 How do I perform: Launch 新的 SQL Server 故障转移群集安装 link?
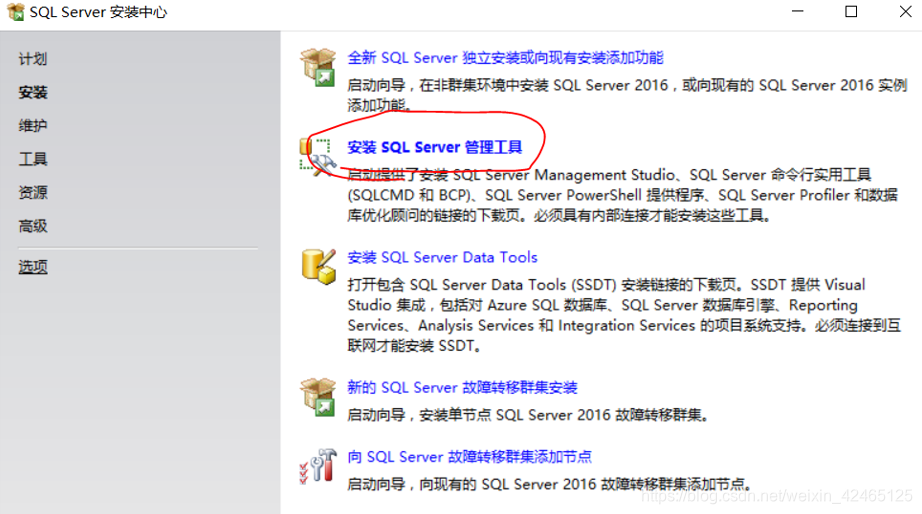click(x=462, y=388)
